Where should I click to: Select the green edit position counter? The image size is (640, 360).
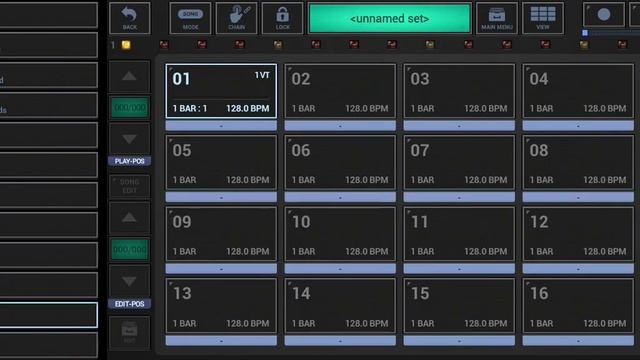point(130,249)
